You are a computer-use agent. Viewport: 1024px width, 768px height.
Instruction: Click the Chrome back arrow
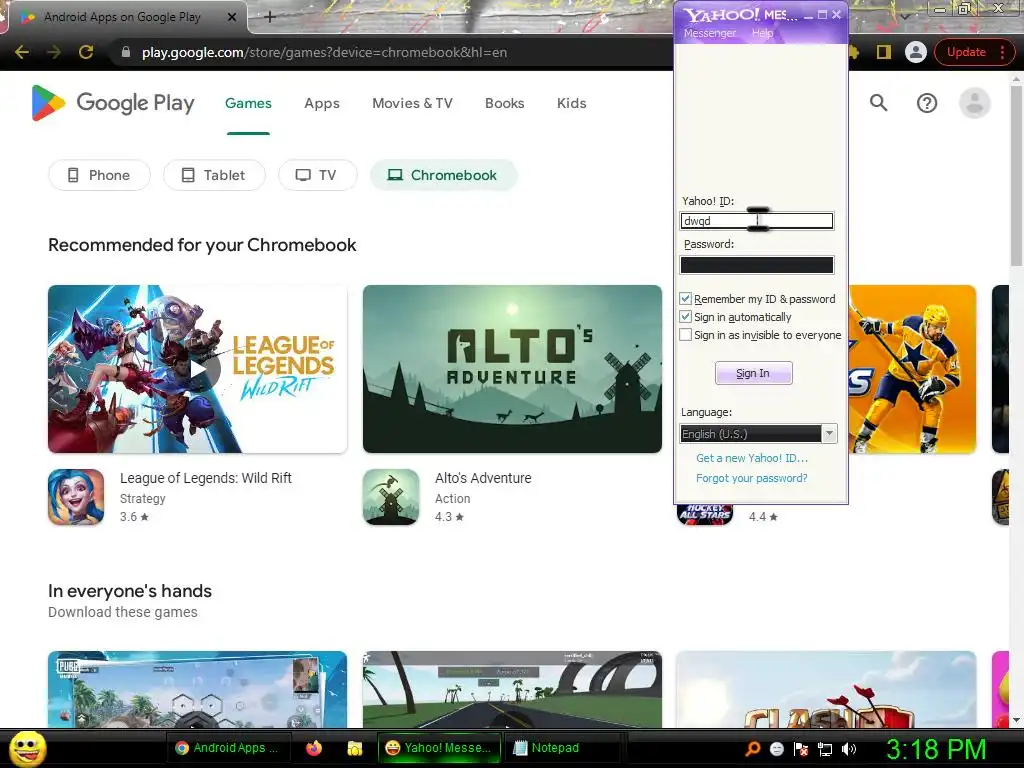(22, 52)
